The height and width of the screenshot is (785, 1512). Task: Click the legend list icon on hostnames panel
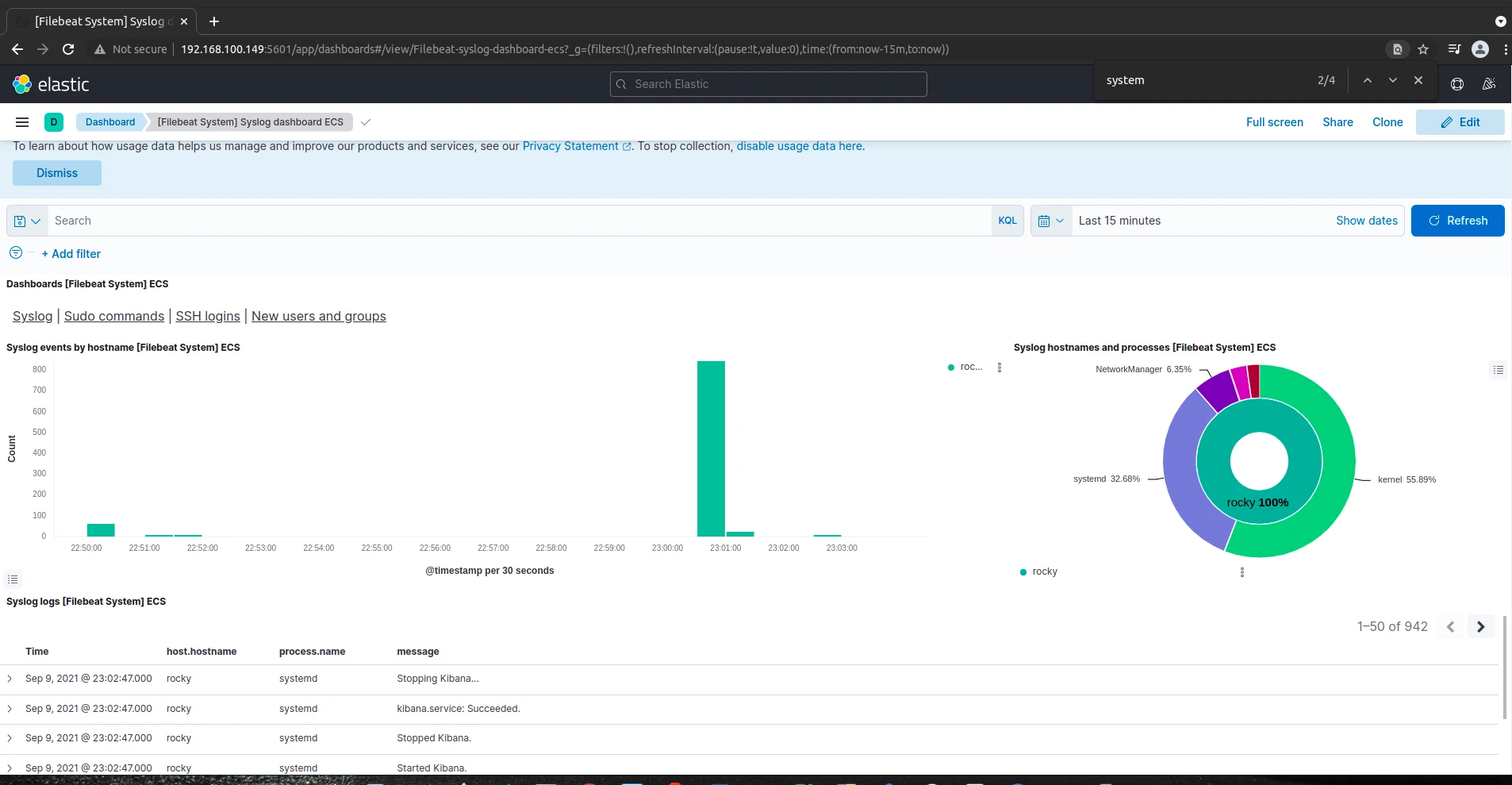[x=1498, y=369]
